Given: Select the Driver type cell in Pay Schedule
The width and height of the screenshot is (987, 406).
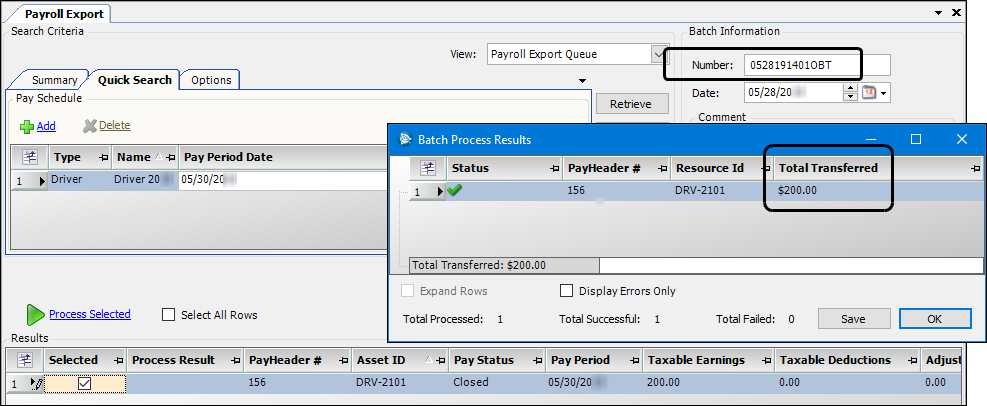Looking at the screenshot, I should click(x=80, y=180).
